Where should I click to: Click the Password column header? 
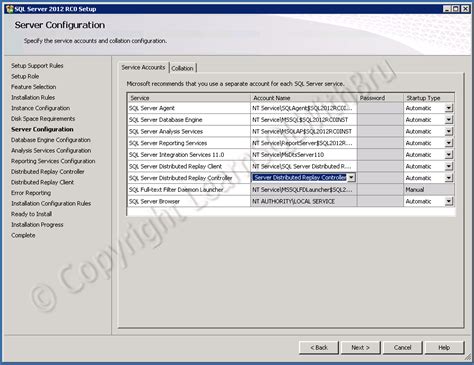(380, 98)
